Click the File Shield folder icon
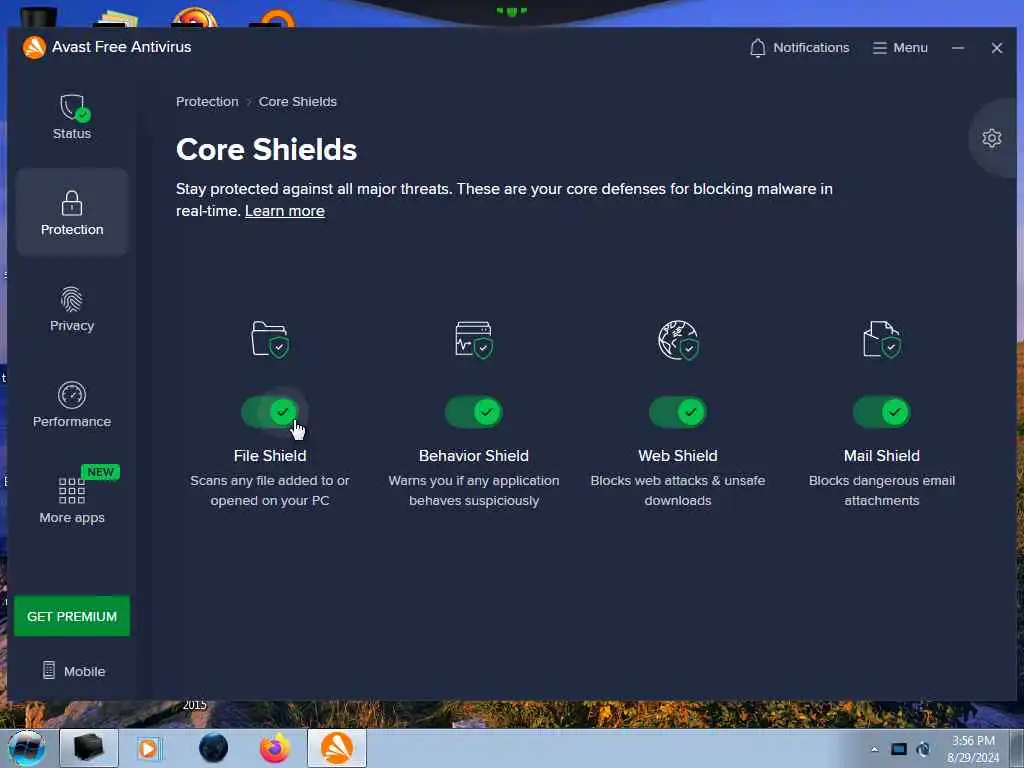1024x768 pixels. 270,339
